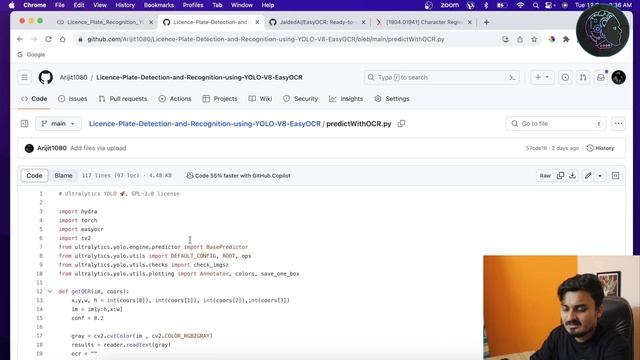The width and height of the screenshot is (640, 360).
Task: Open the Chrome File menu
Action: 60,5
